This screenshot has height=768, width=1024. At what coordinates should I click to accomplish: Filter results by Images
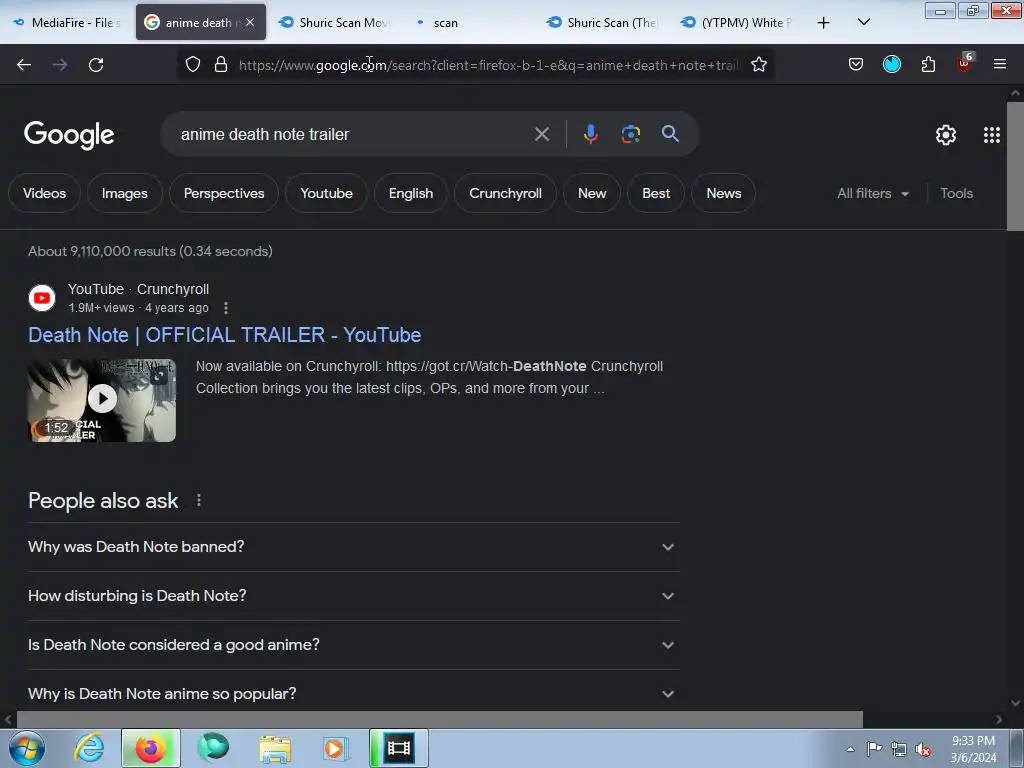(125, 193)
